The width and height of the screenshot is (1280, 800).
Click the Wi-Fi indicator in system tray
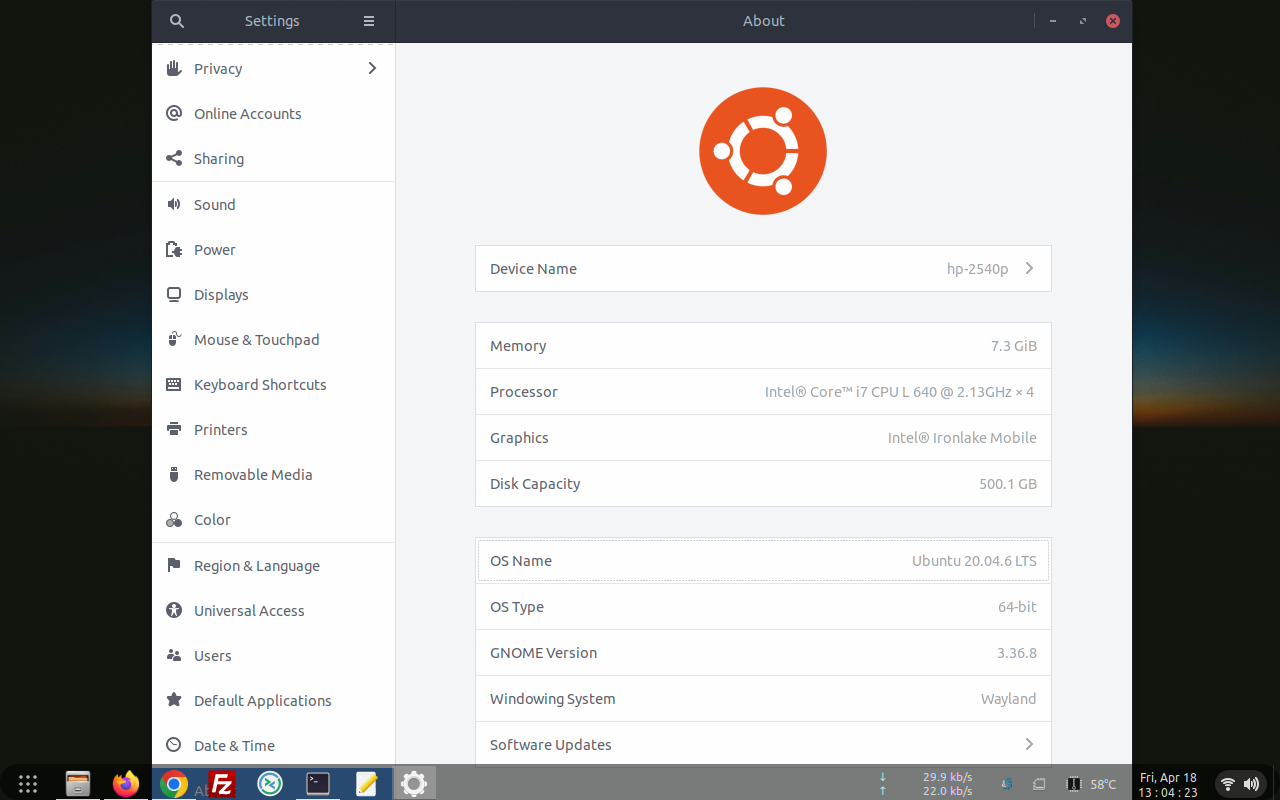[x=1228, y=785]
